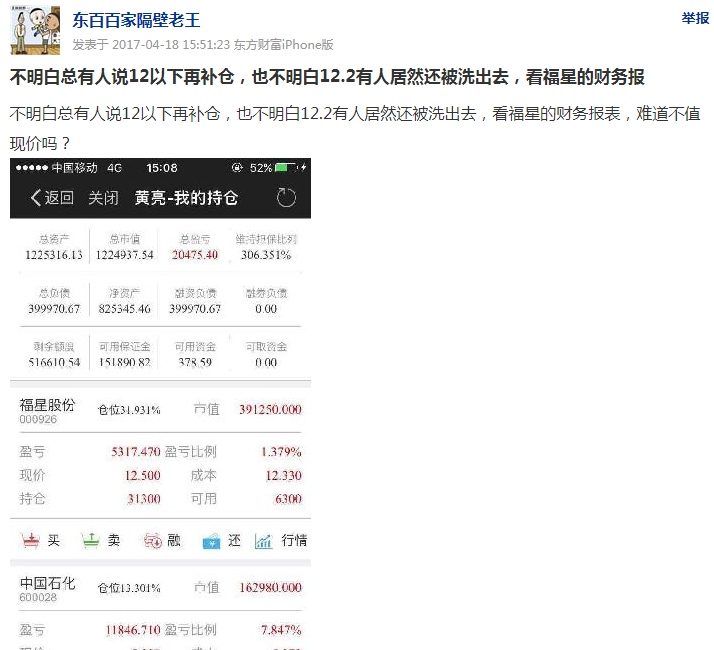The width and height of the screenshot is (714, 650).
Task: Select the post title text
Action: pos(327,77)
